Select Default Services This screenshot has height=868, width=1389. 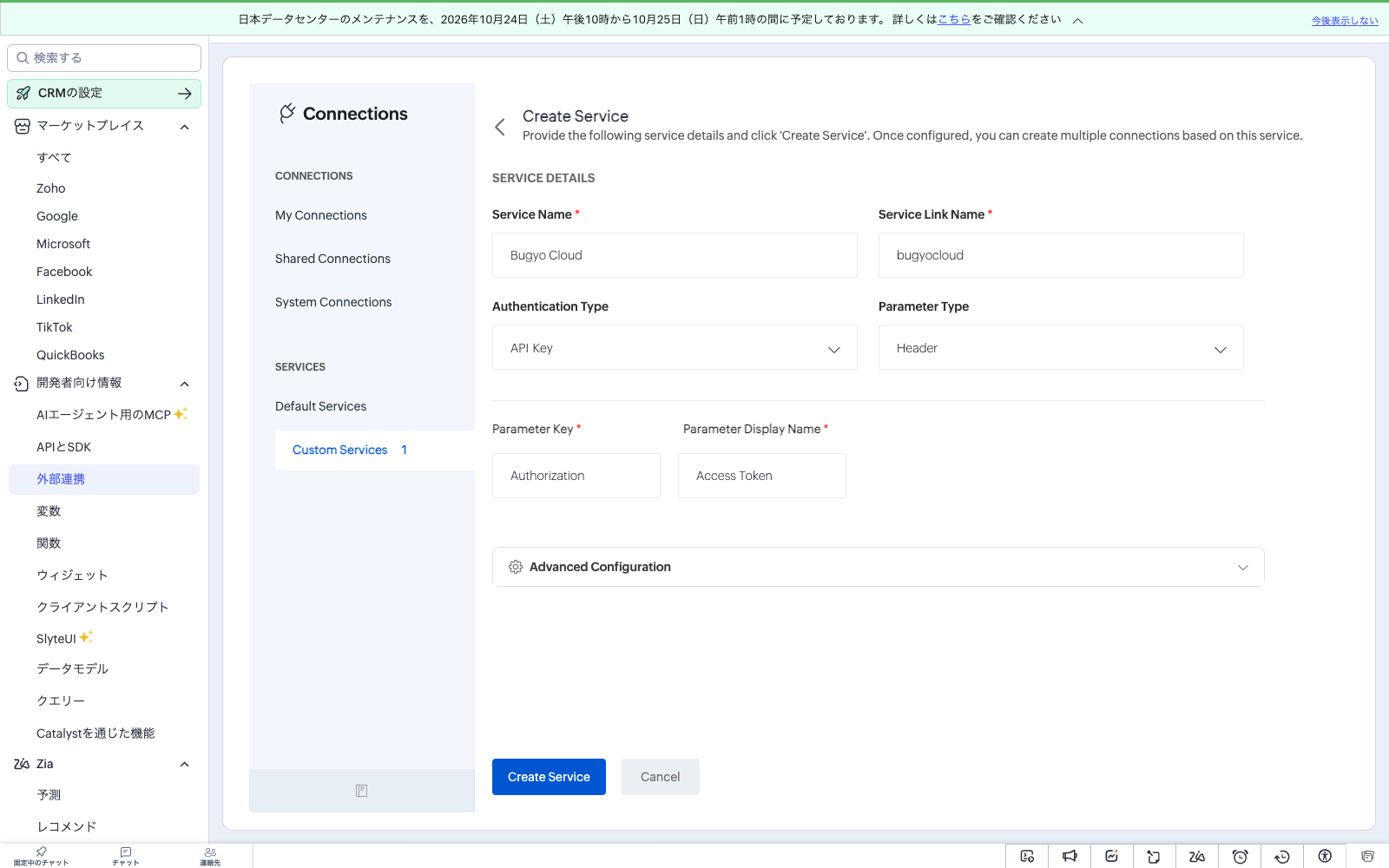click(320, 406)
